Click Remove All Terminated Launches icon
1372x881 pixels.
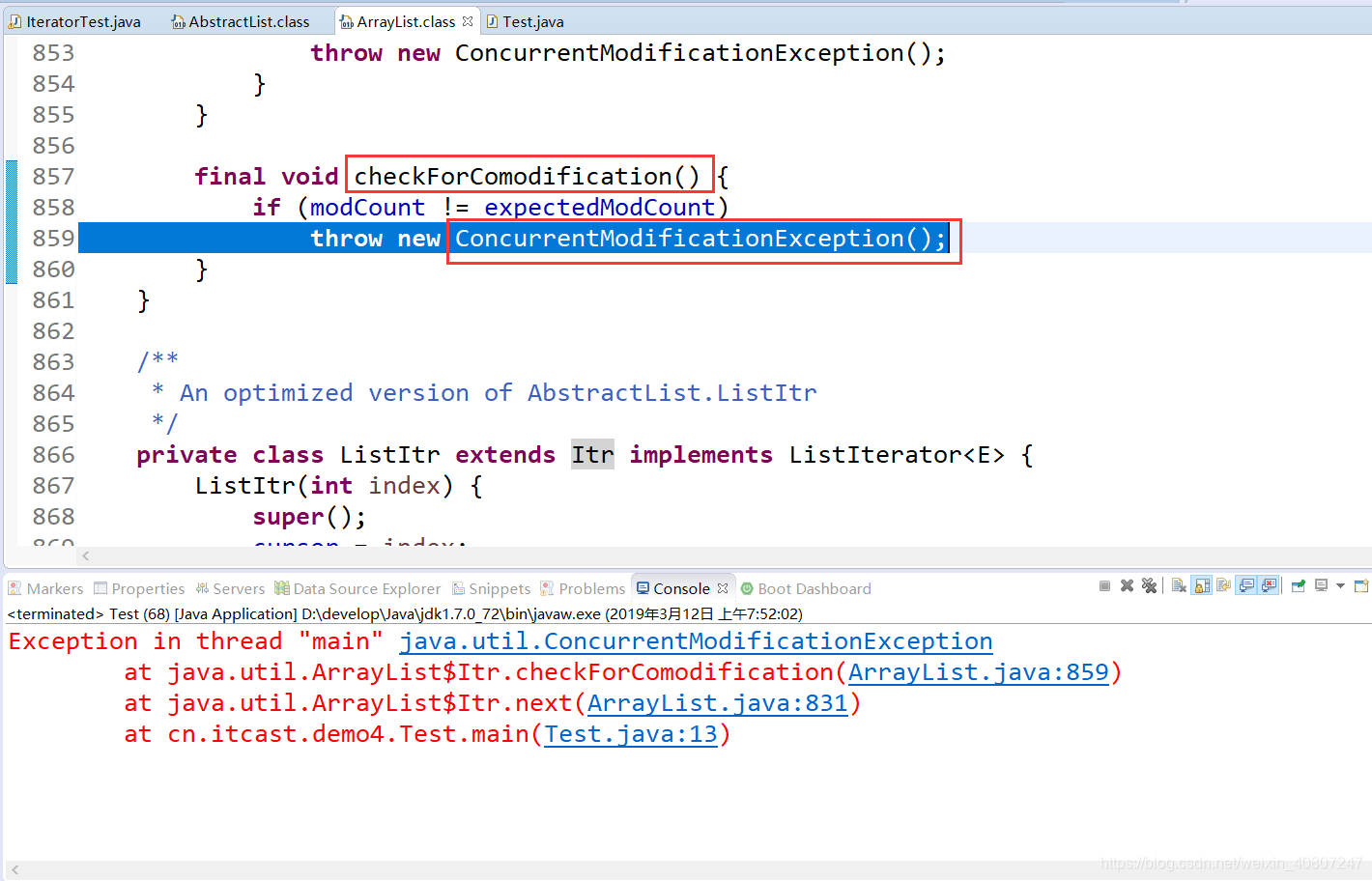pos(1149,585)
